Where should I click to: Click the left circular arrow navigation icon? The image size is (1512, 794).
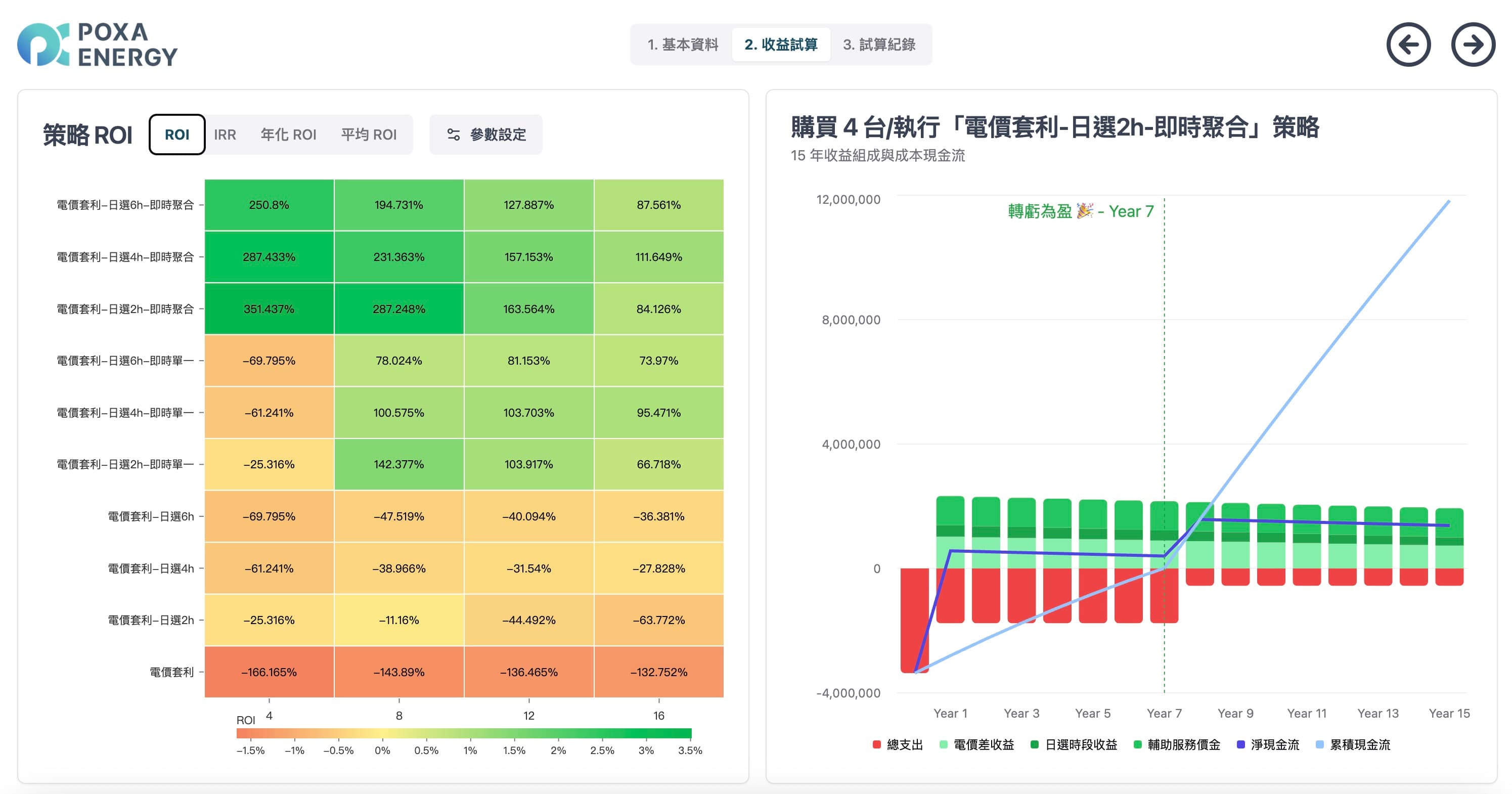click(x=1409, y=45)
